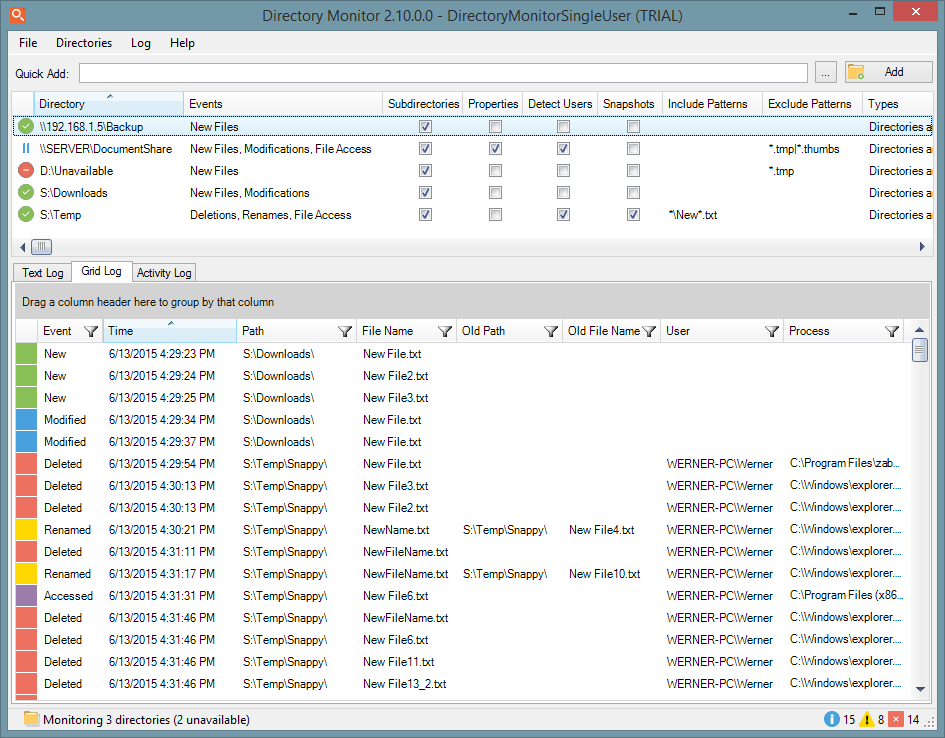Click the C:\Program Files\zab... process cell
This screenshot has width=945, height=738.
(x=844, y=463)
